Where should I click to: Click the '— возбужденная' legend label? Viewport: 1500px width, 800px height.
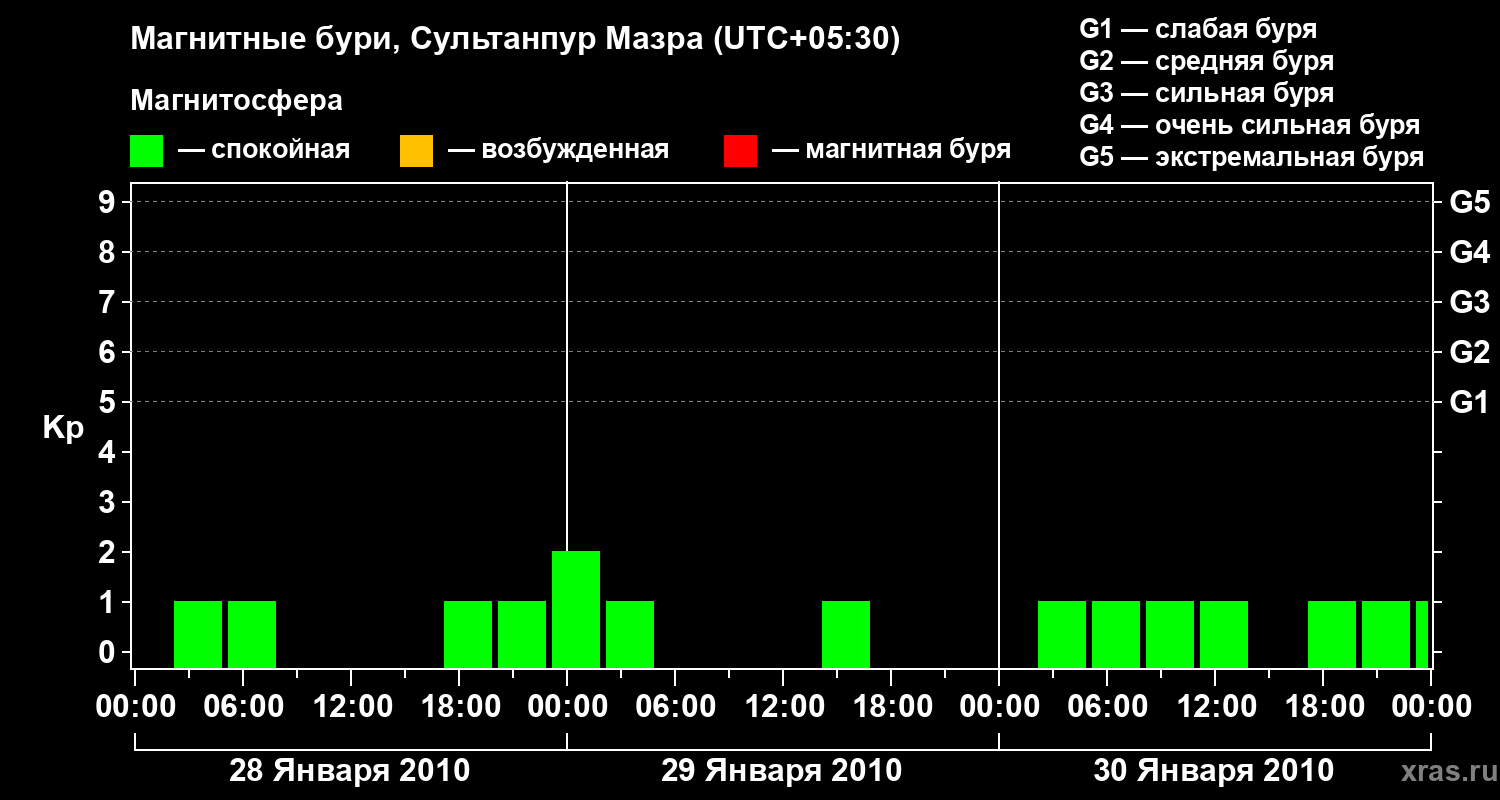558,151
